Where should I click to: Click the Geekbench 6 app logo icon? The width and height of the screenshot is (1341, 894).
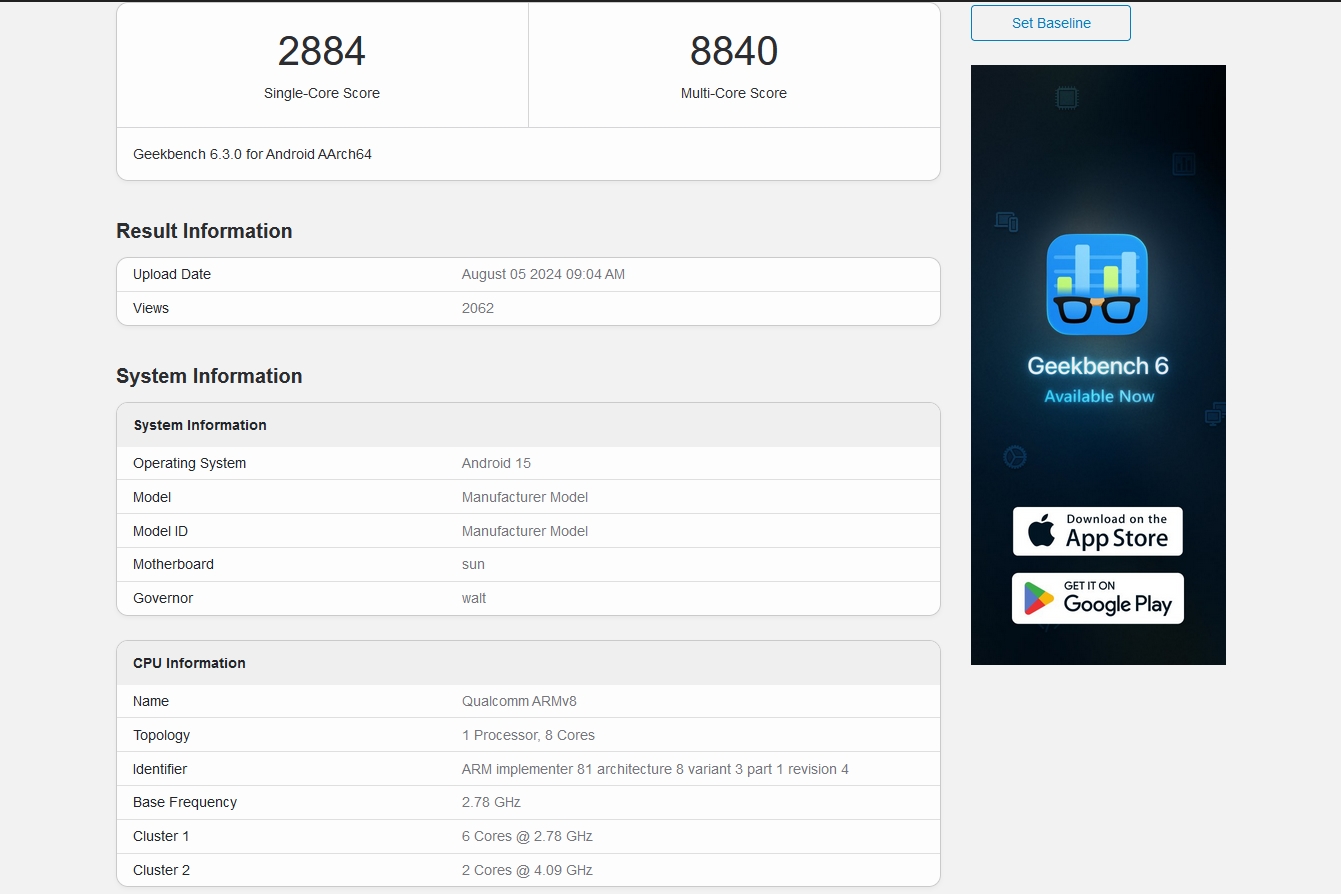1097,284
